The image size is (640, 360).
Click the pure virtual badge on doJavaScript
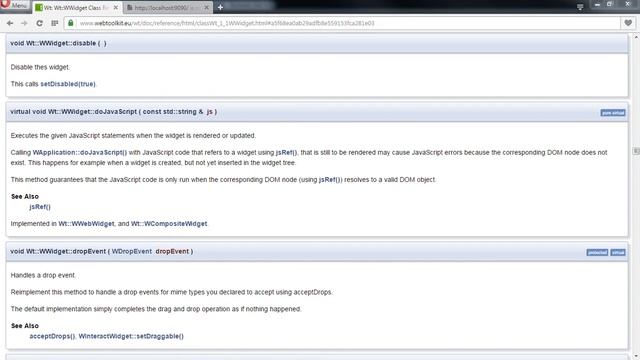pos(613,113)
